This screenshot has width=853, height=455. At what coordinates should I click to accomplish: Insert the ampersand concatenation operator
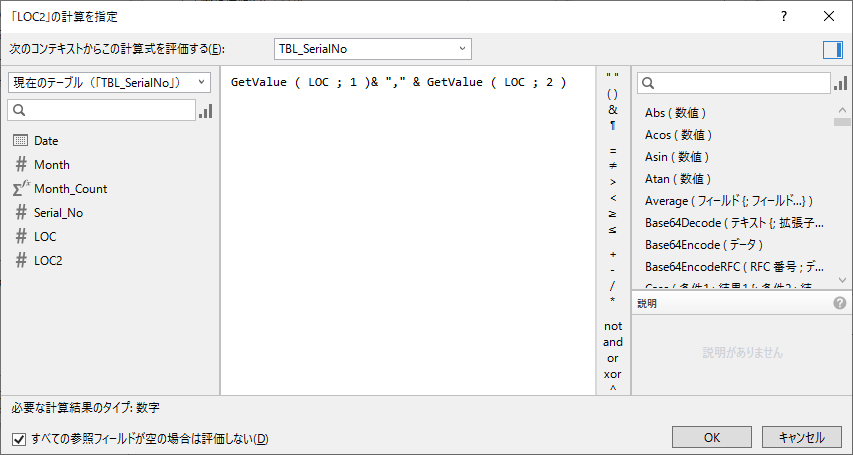pyautogui.click(x=613, y=109)
